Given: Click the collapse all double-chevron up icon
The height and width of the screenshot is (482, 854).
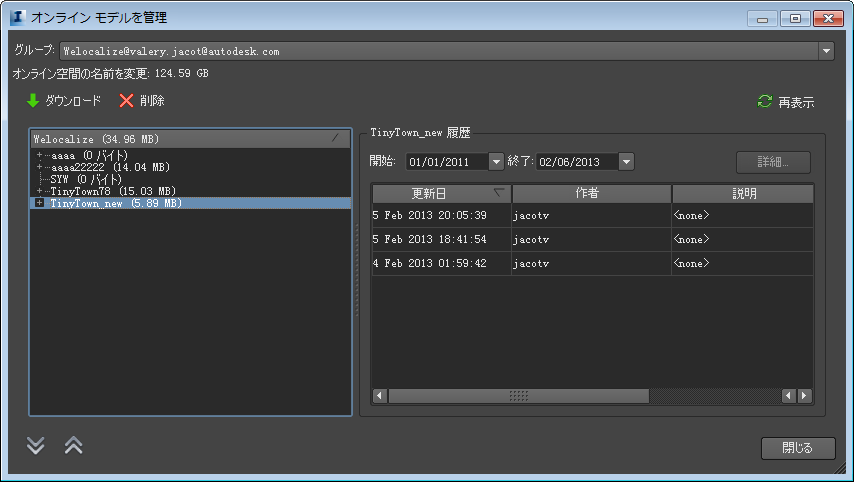Looking at the screenshot, I should (x=74, y=445).
